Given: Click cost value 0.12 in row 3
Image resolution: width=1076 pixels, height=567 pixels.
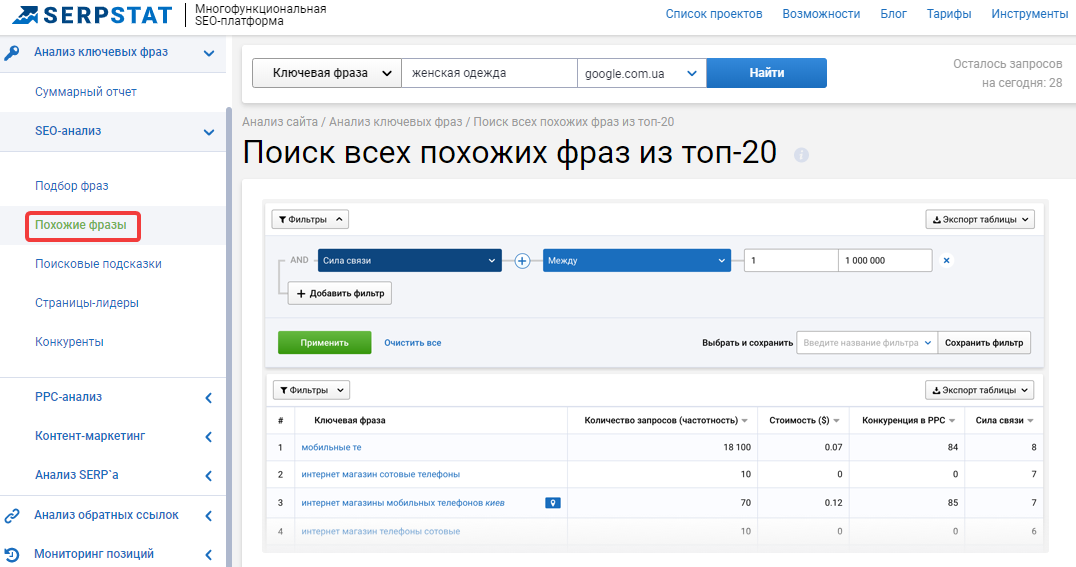Looking at the screenshot, I should click(834, 503).
